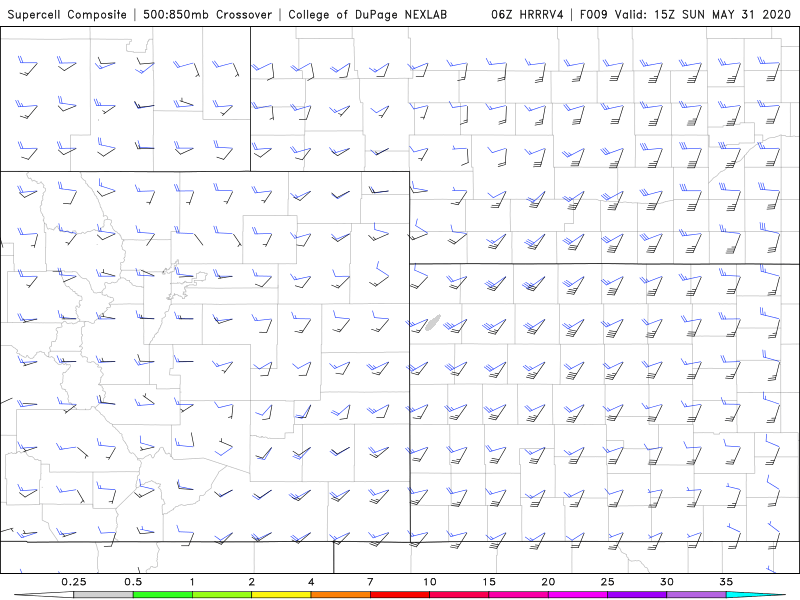Click the lavender color bar segment between 30 and 35
This screenshot has height=600, width=800.
(696, 595)
